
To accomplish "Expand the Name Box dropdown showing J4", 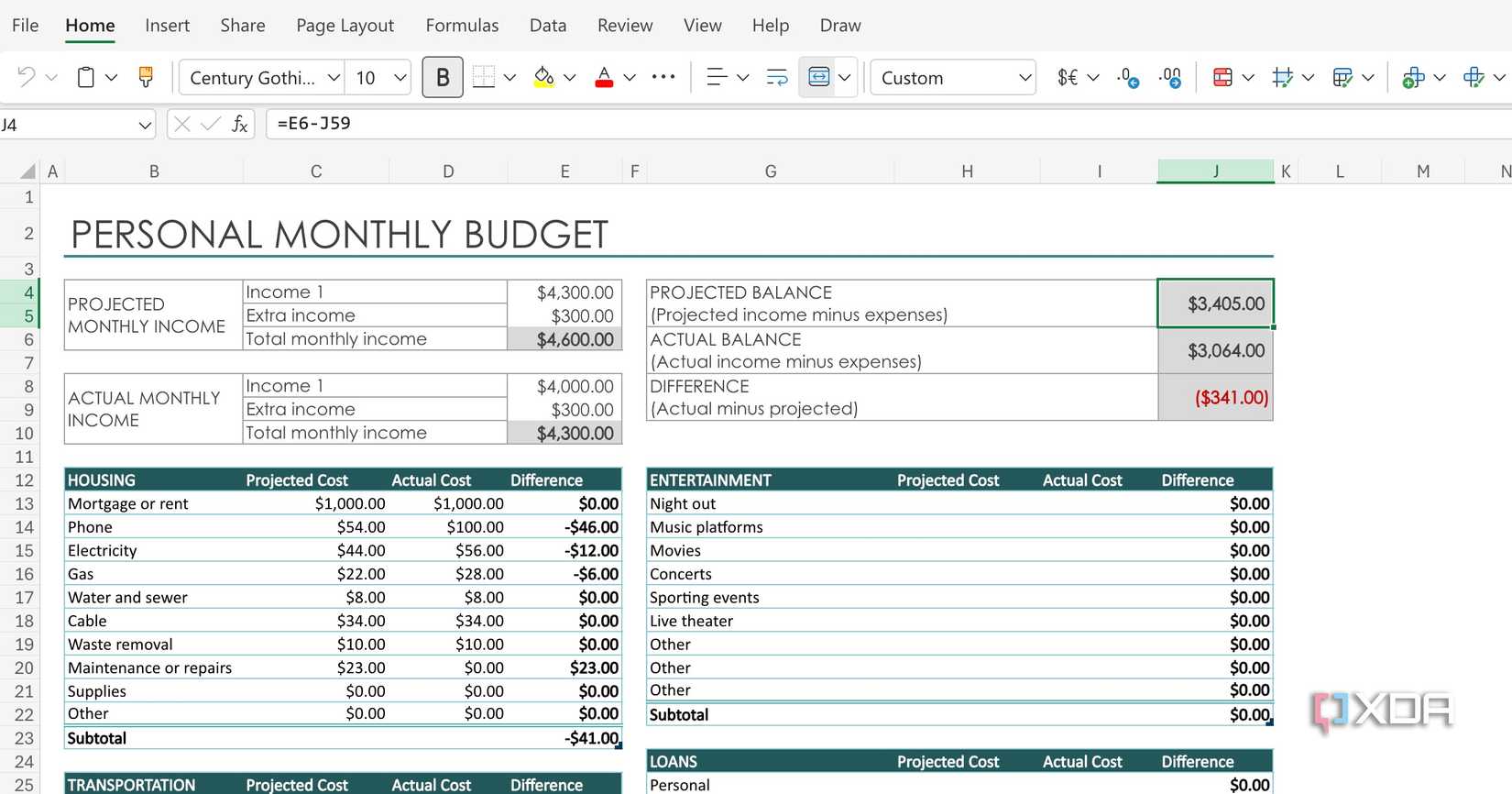I will point(145,125).
